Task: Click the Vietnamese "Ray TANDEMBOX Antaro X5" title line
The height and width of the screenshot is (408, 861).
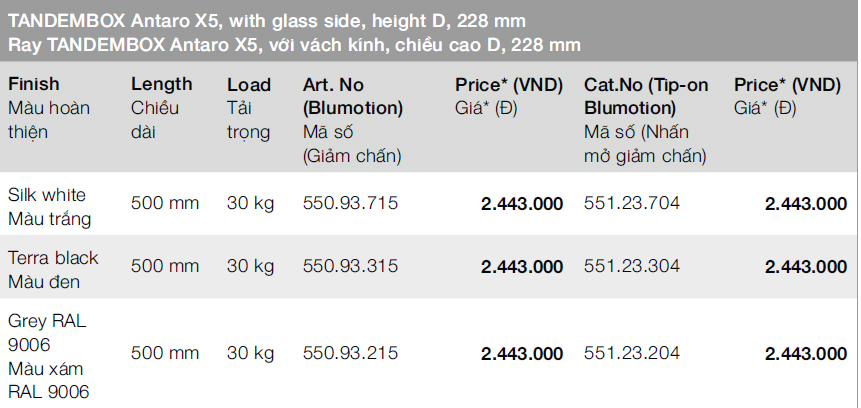Action: pos(294,45)
